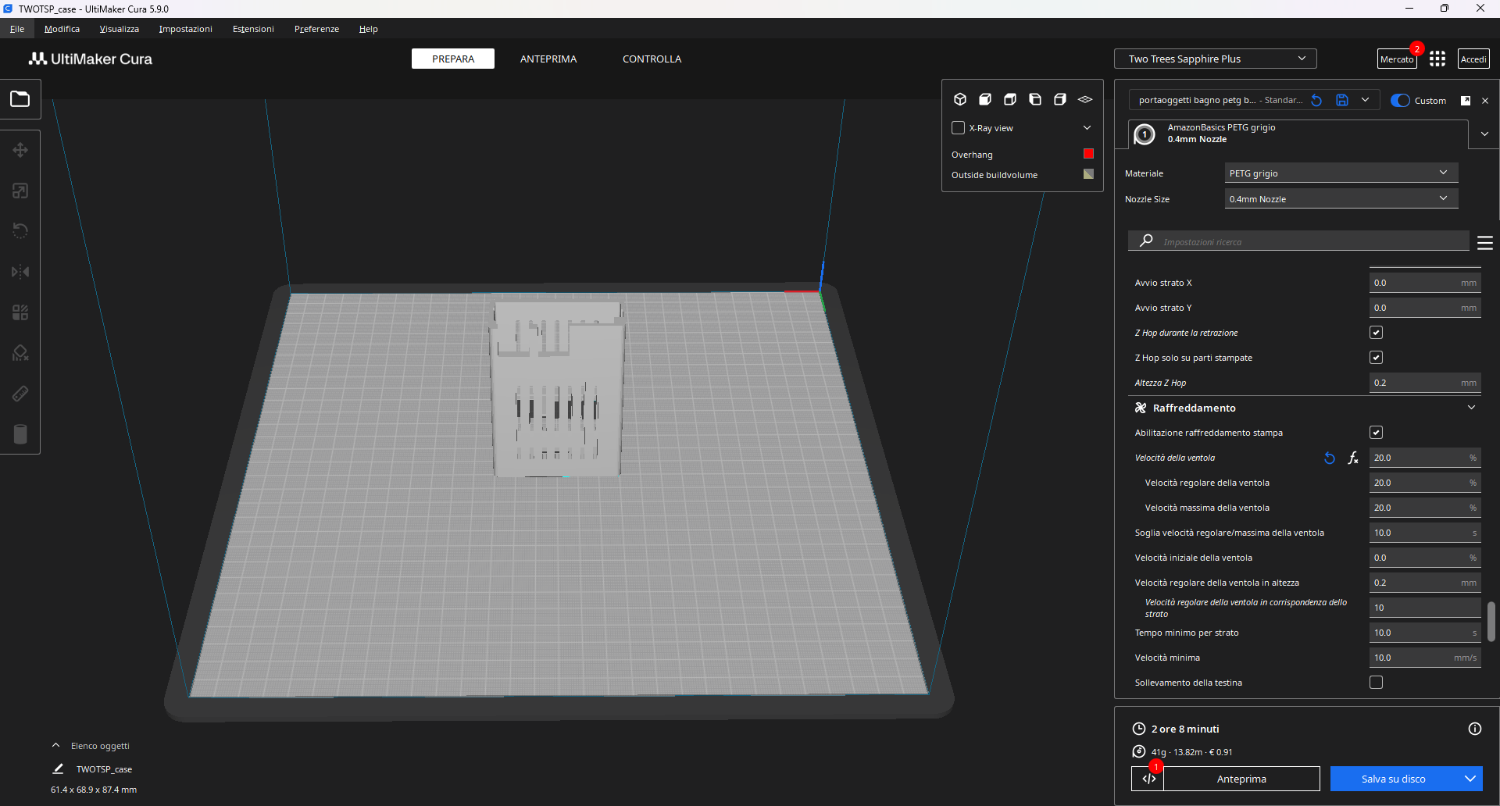Click the formula fx icon for fan speed
The width and height of the screenshot is (1500, 806).
pos(1354,458)
